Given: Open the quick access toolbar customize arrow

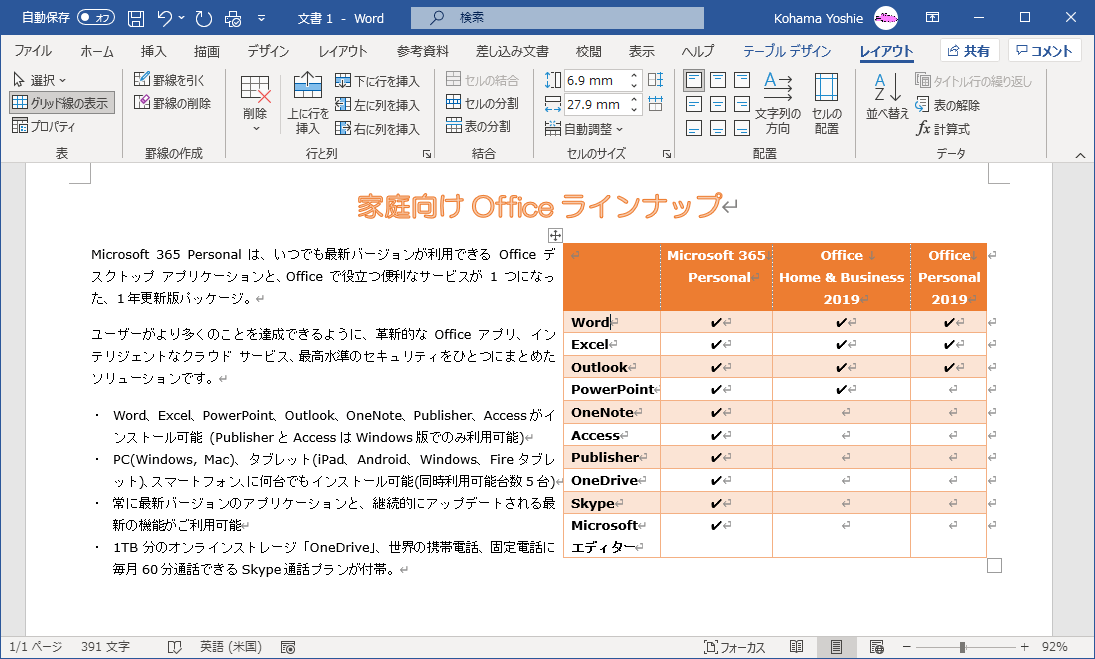Looking at the screenshot, I should (262, 18).
